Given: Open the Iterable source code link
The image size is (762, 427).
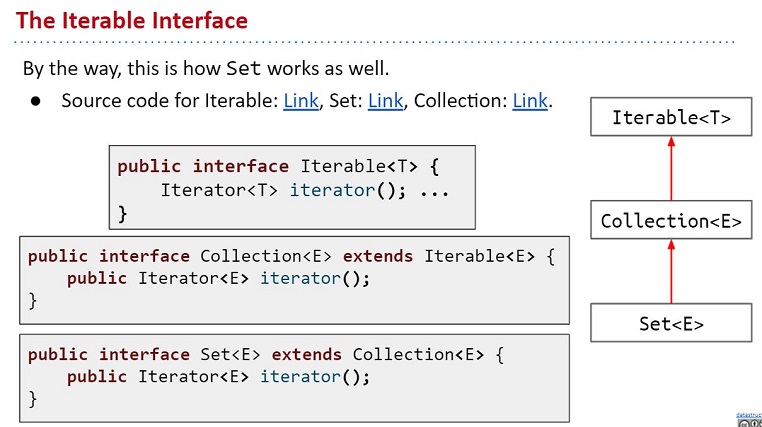Looking at the screenshot, I should point(300,101).
